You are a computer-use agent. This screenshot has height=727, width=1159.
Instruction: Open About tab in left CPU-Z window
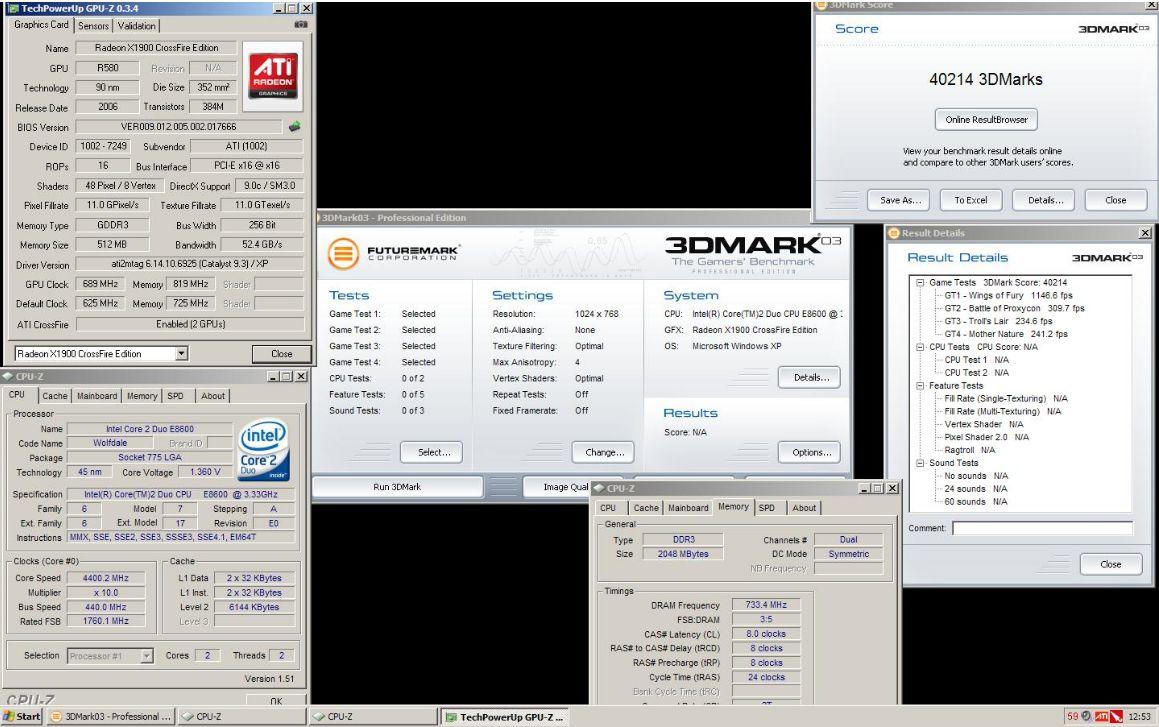pyautogui.click(x=213, y=396)
